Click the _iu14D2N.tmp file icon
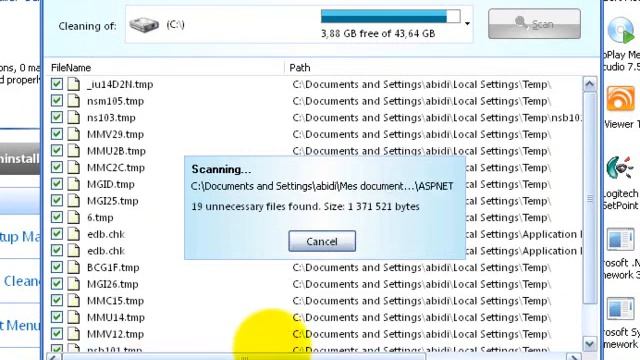 click(x=73, y=84)
